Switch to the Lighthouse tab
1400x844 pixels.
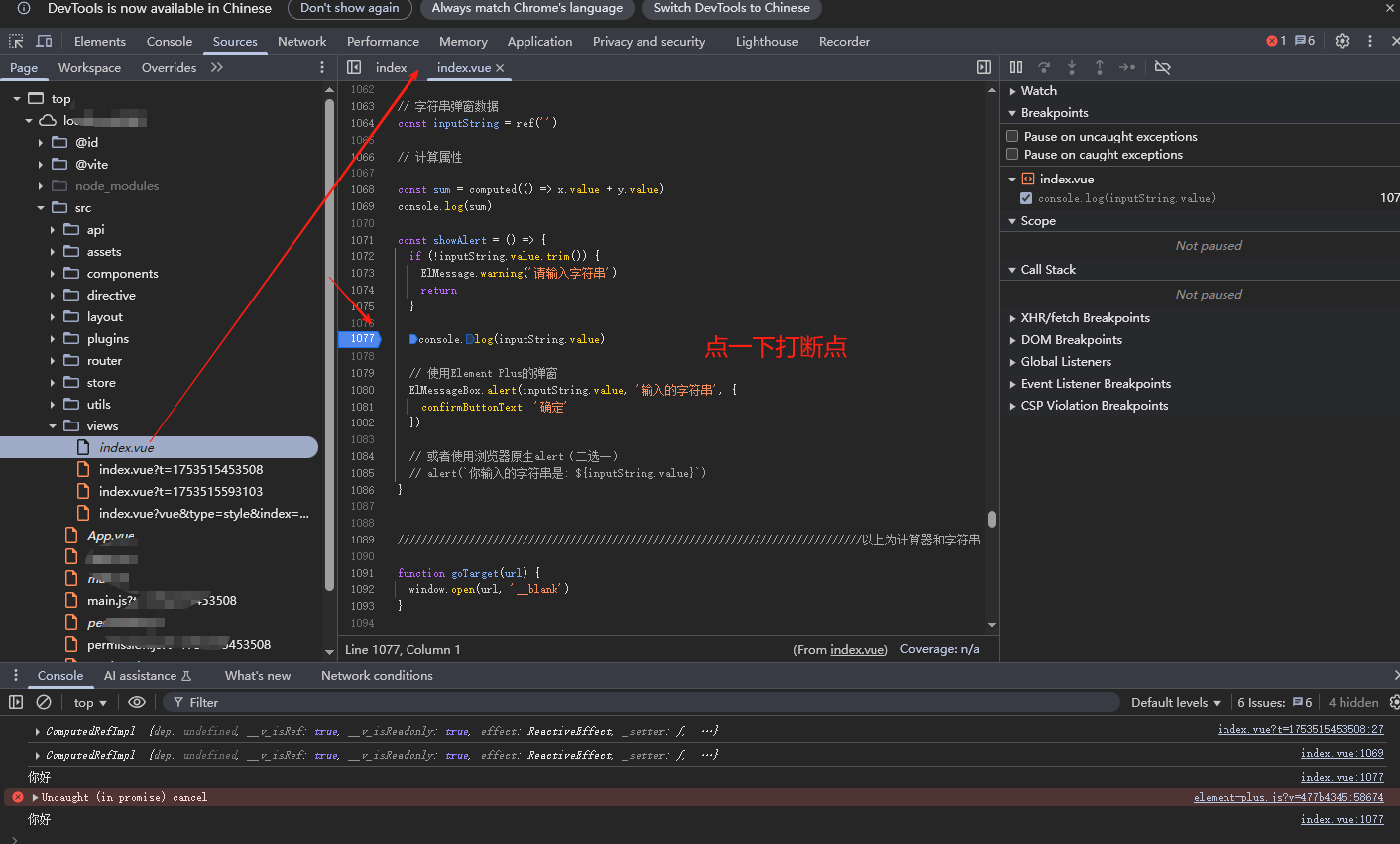pyautogui.click(x=766, y=41)
